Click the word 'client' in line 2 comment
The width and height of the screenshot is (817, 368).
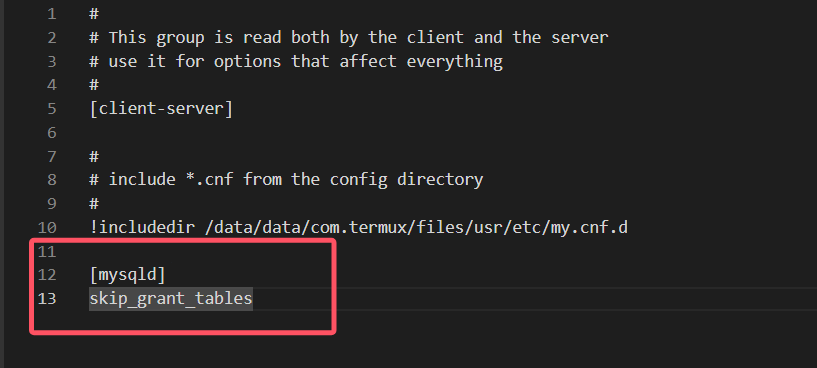pos(435,38)
